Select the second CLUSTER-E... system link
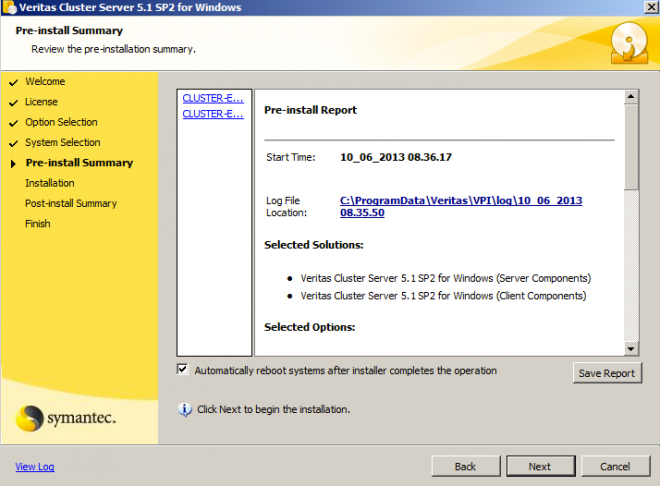This screenshot has height=486, width=660. pyautogui.click(x=213, y=114)
